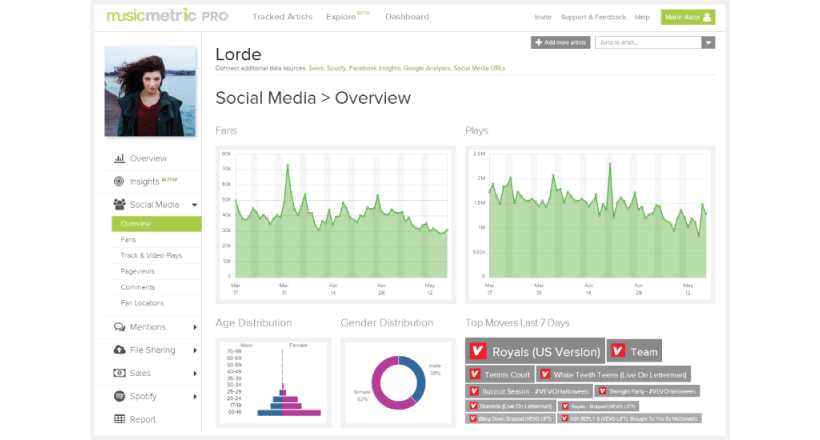Open Insights via its target icon
820x440 pixels.
click(119, 181)
